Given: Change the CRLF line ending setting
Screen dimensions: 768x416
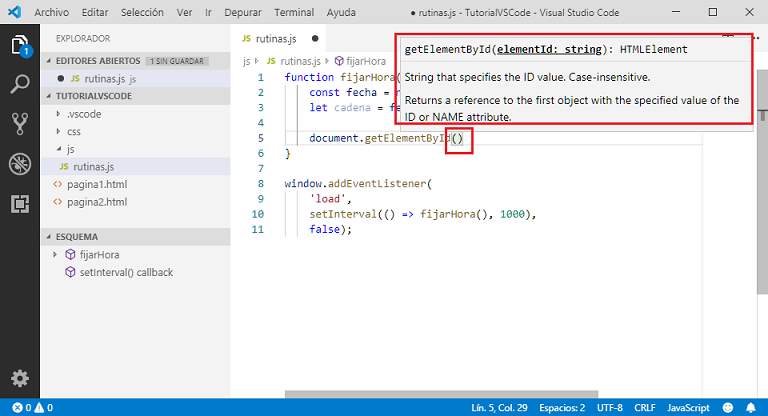Looking at the screenshot, I should point(645,408).
